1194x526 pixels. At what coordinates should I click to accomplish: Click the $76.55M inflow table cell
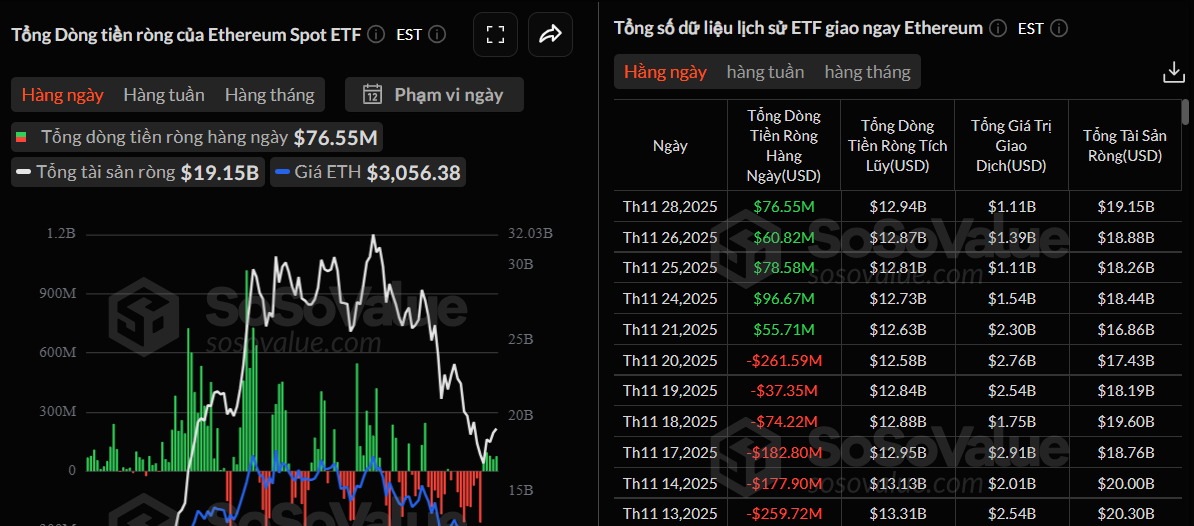pyautogui.click(x=784, y=206)
